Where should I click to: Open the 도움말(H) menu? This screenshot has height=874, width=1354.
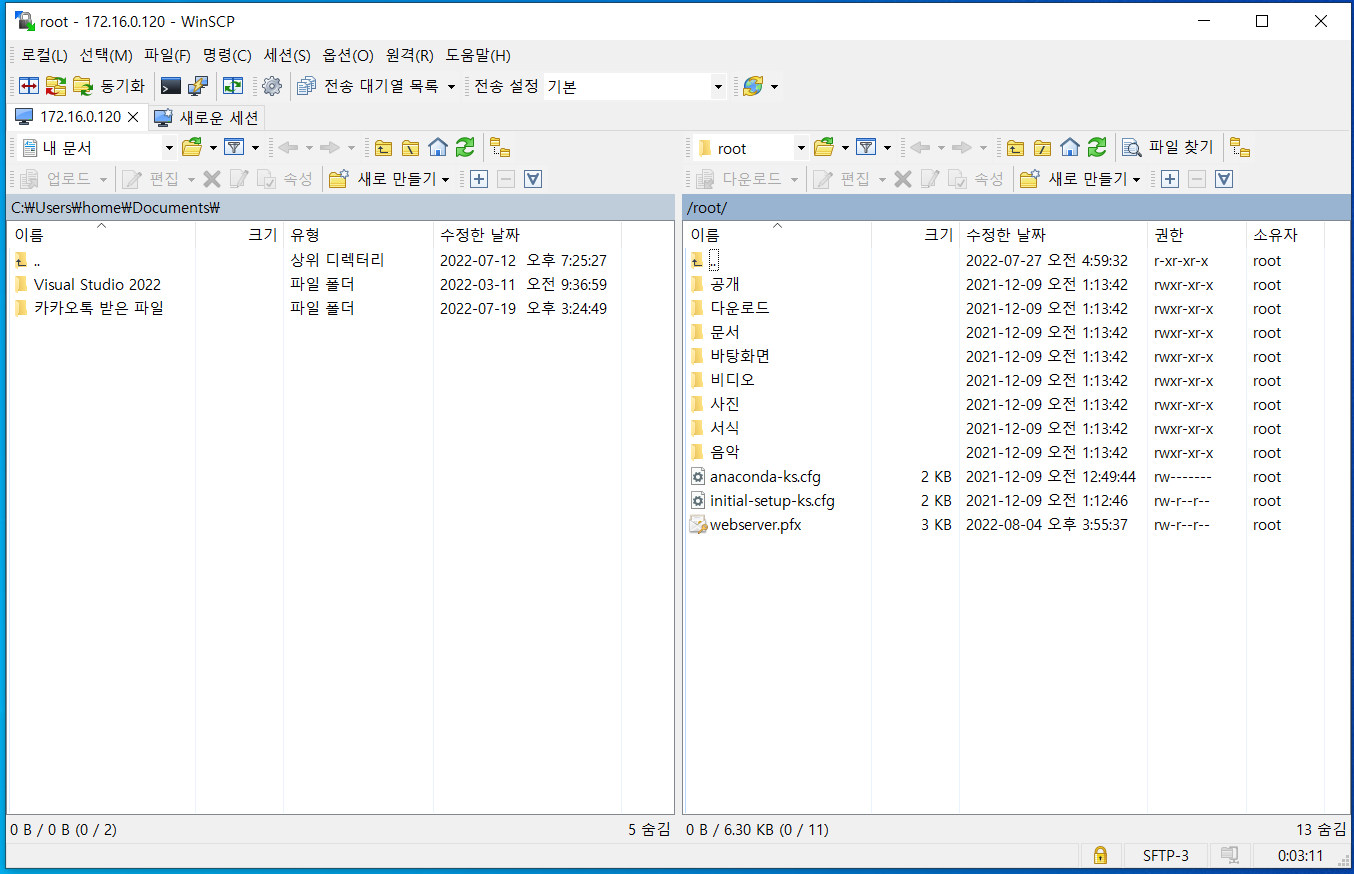pyautogui.click(x=477, y=55)
